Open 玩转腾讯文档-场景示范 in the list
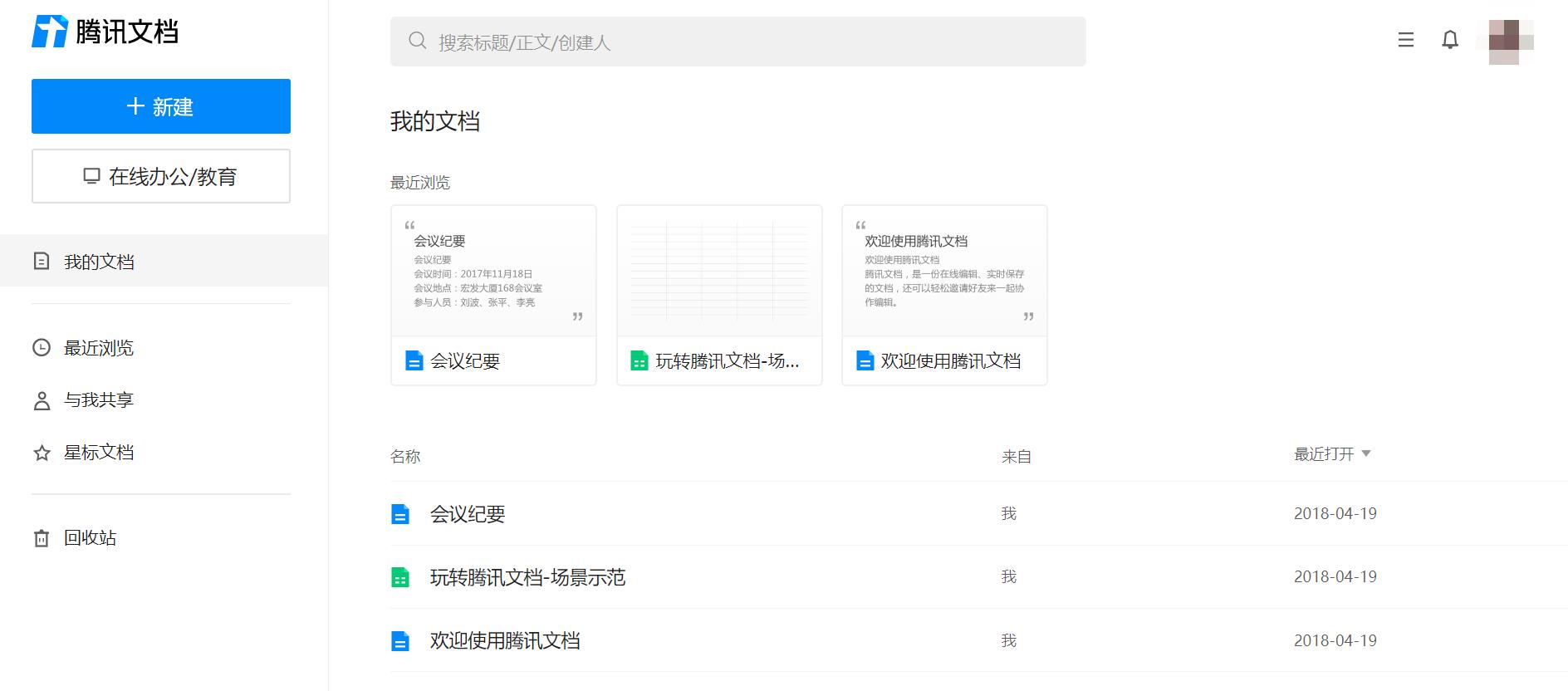Screen dimensions: 1568x691 tap(527, 577)
